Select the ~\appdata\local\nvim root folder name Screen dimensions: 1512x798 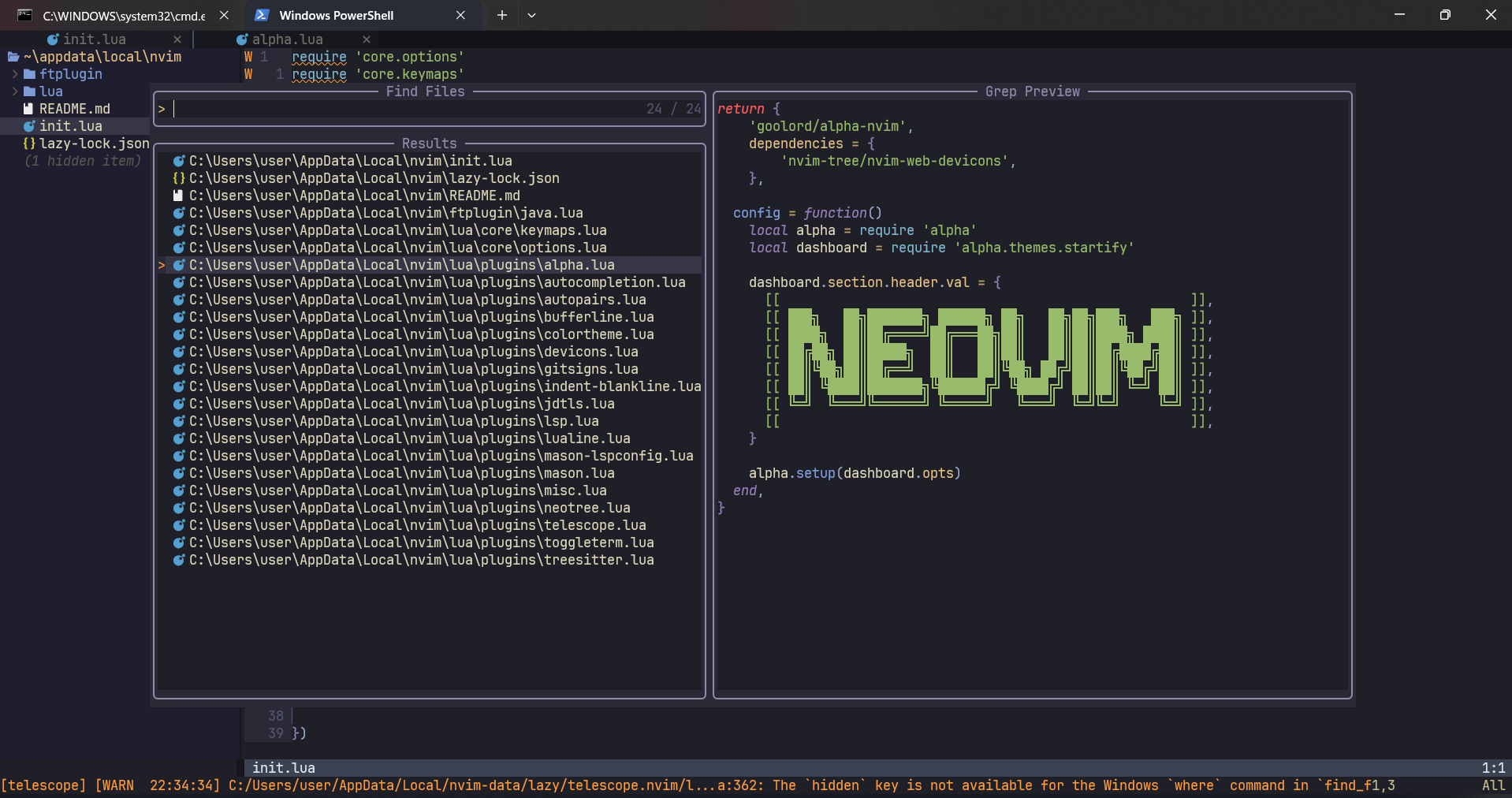click(102, 57)
